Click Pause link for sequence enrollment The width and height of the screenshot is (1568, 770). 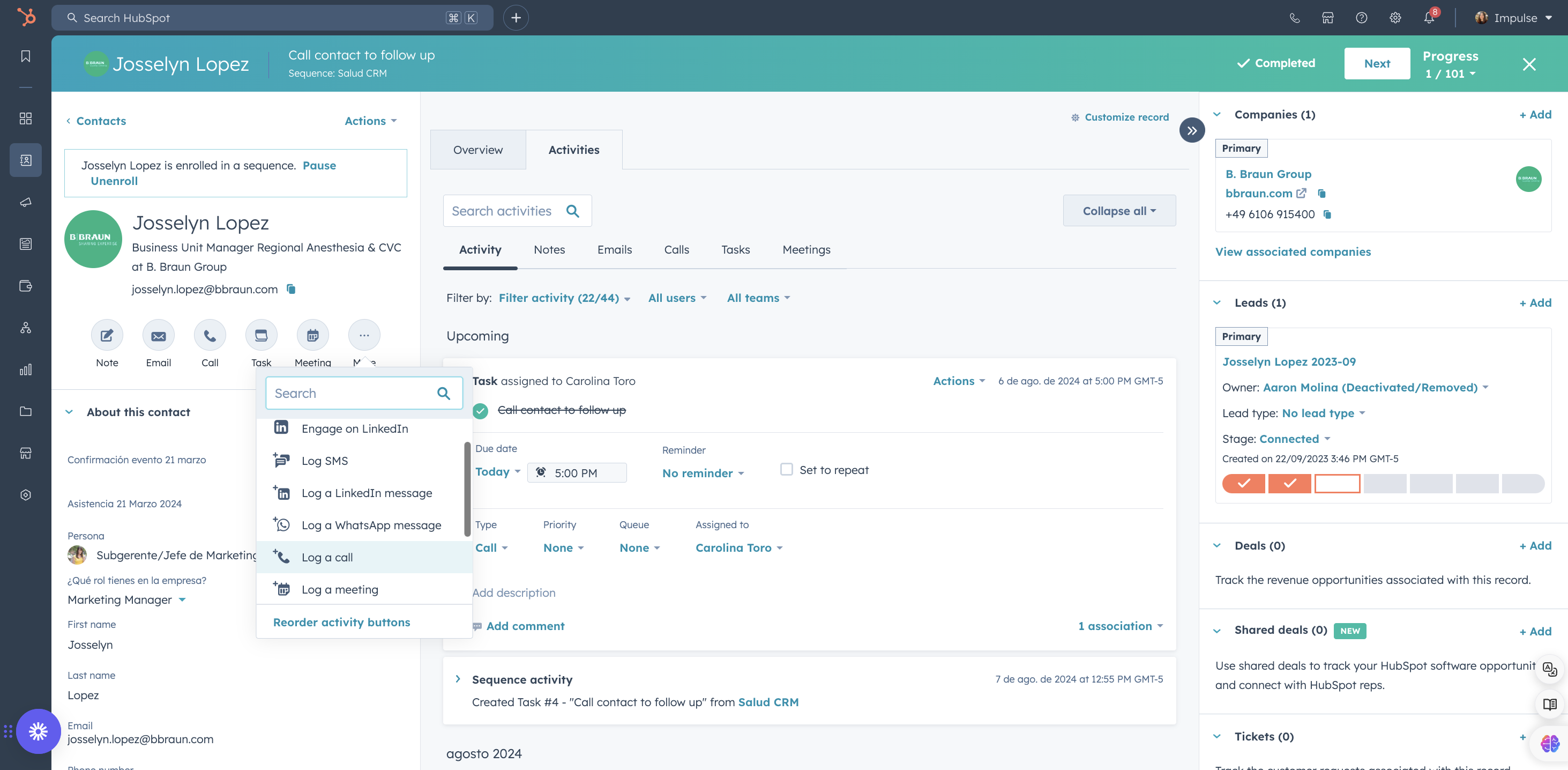319,166
